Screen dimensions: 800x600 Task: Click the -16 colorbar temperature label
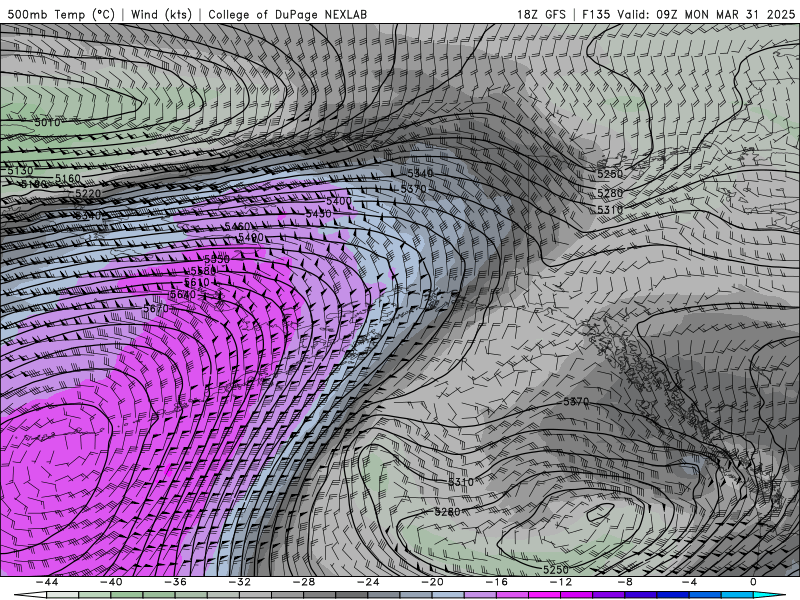pyautogui.click(x=497, y=582)
